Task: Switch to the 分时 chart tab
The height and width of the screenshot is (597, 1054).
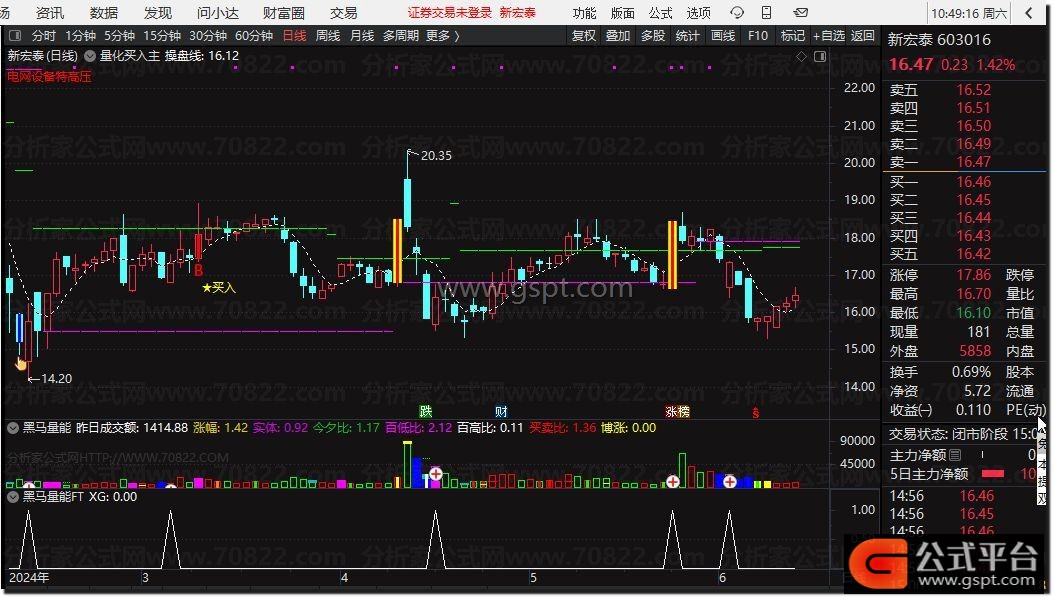Action: 44,36
